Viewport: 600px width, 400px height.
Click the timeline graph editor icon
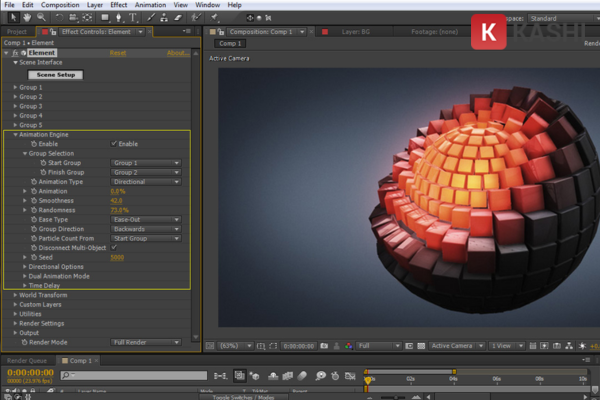[350, 376]
